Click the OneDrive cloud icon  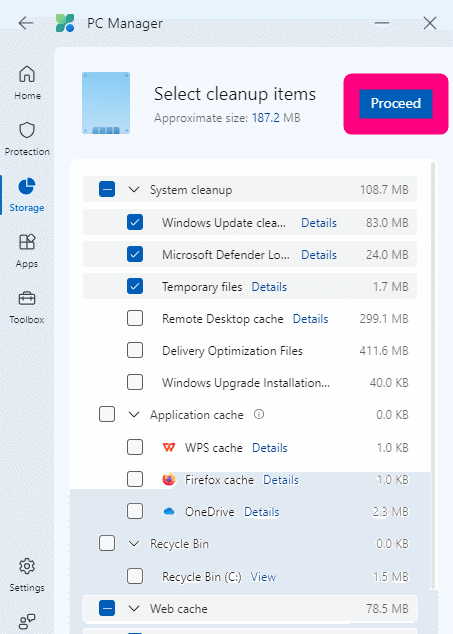[x=169, y=512]
